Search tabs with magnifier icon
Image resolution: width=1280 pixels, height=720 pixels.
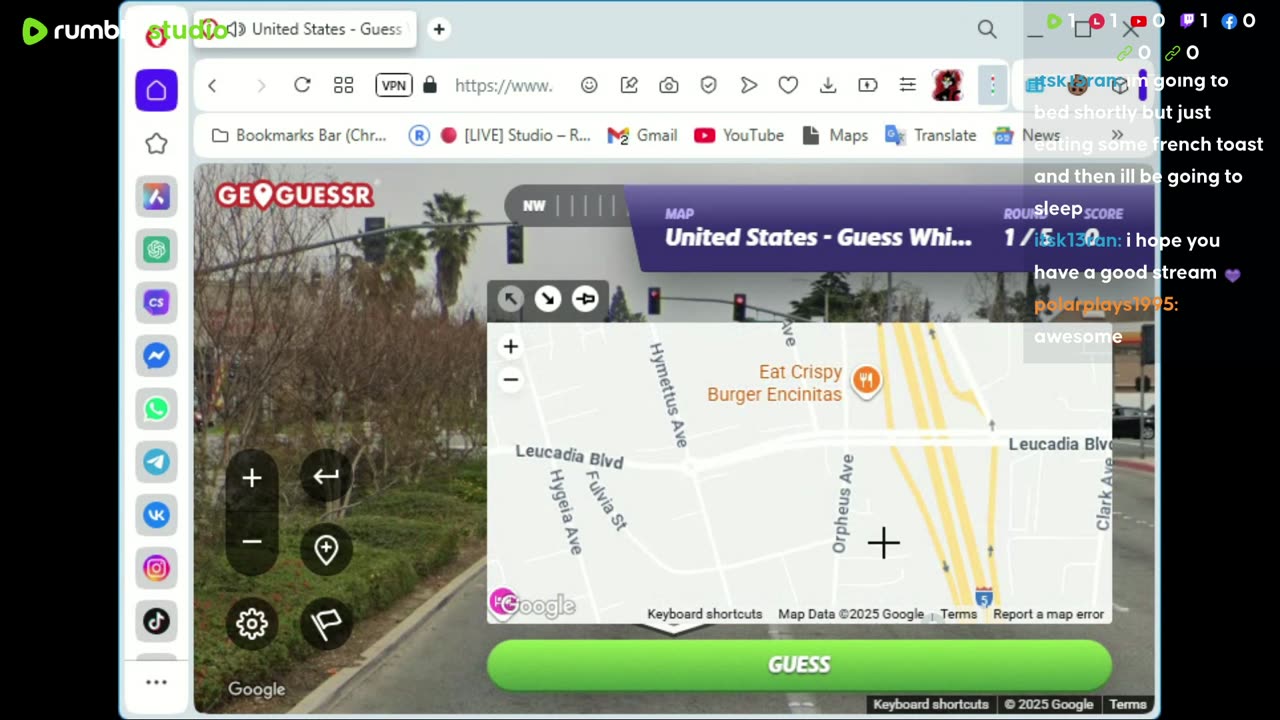[987, 29]
